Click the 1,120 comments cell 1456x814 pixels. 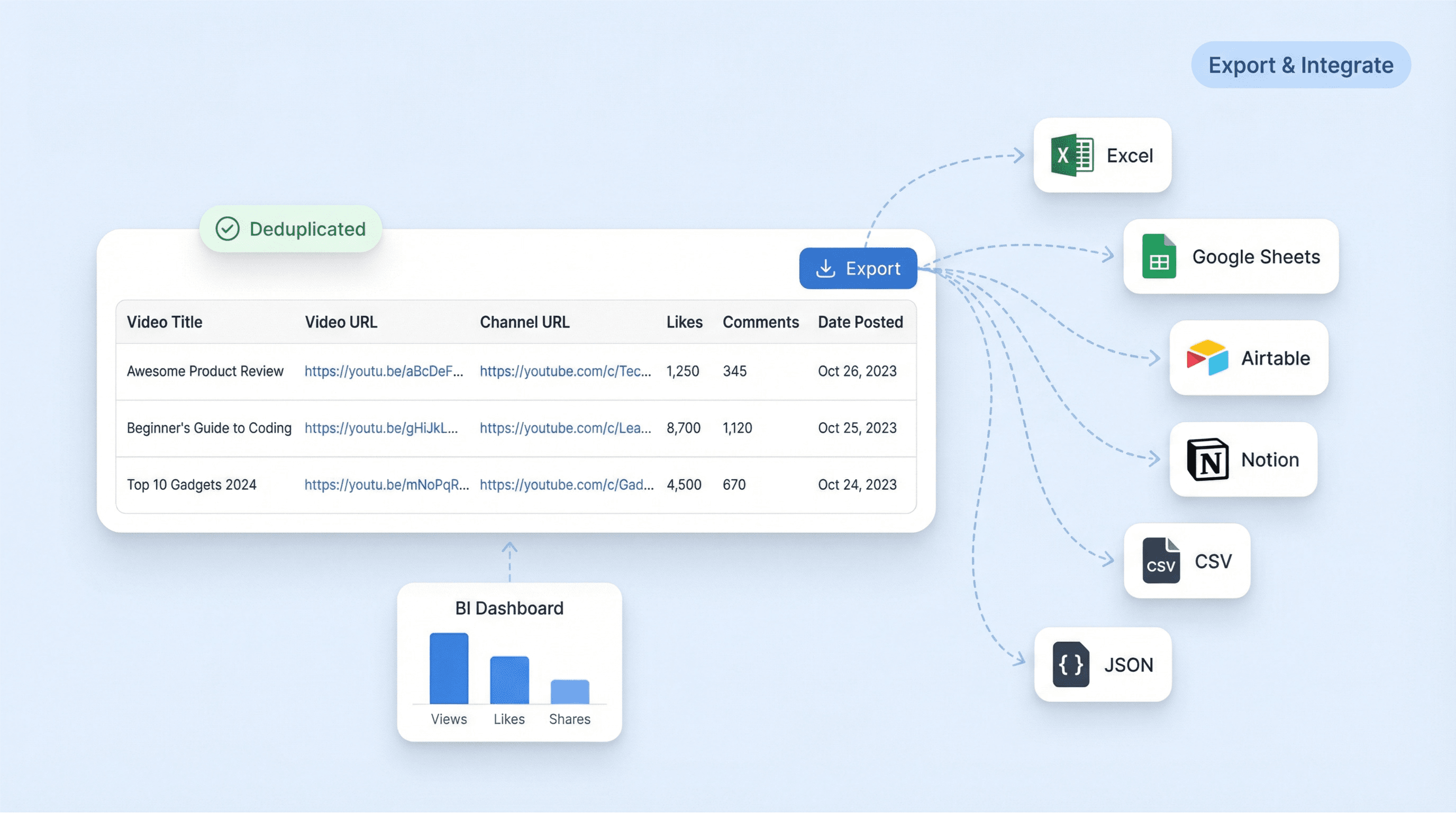click(738, 429)
